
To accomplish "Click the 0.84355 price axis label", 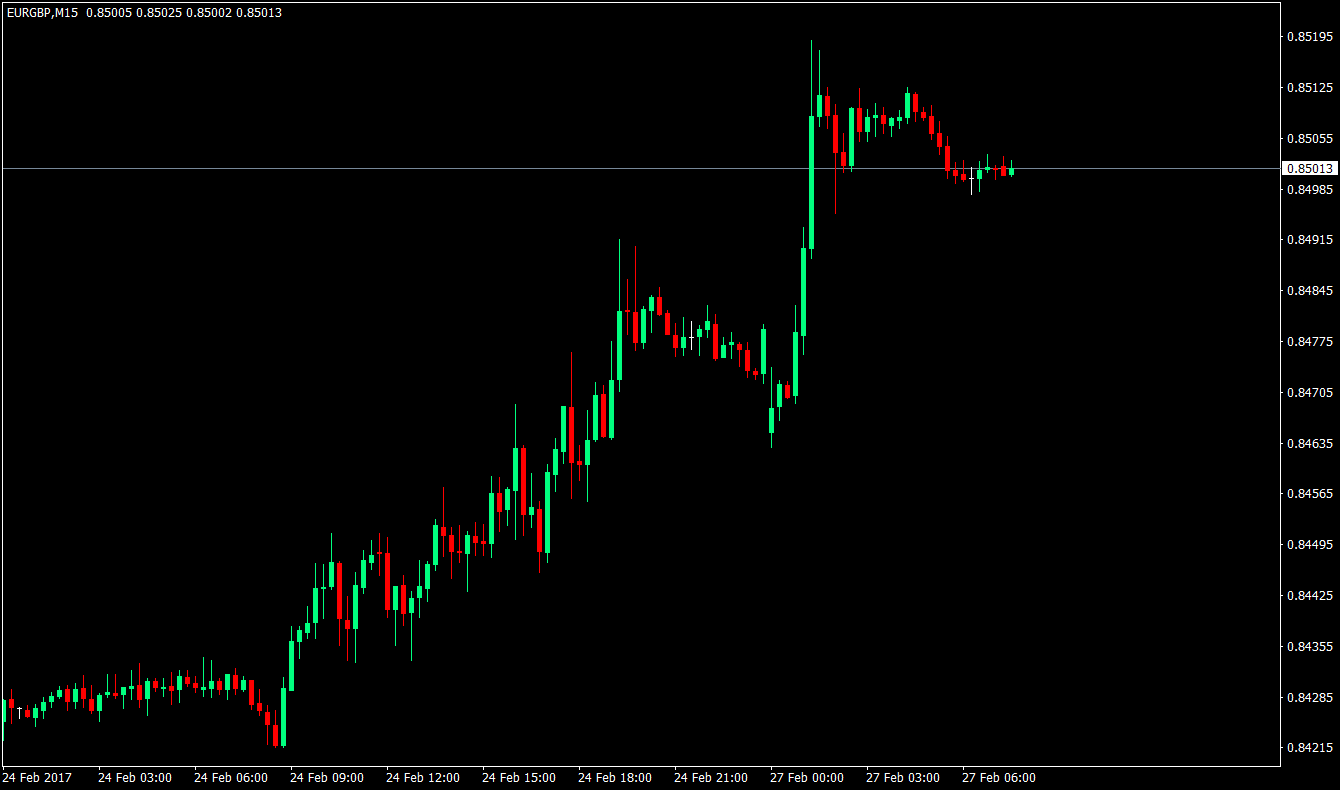I will pos(1310,647).
